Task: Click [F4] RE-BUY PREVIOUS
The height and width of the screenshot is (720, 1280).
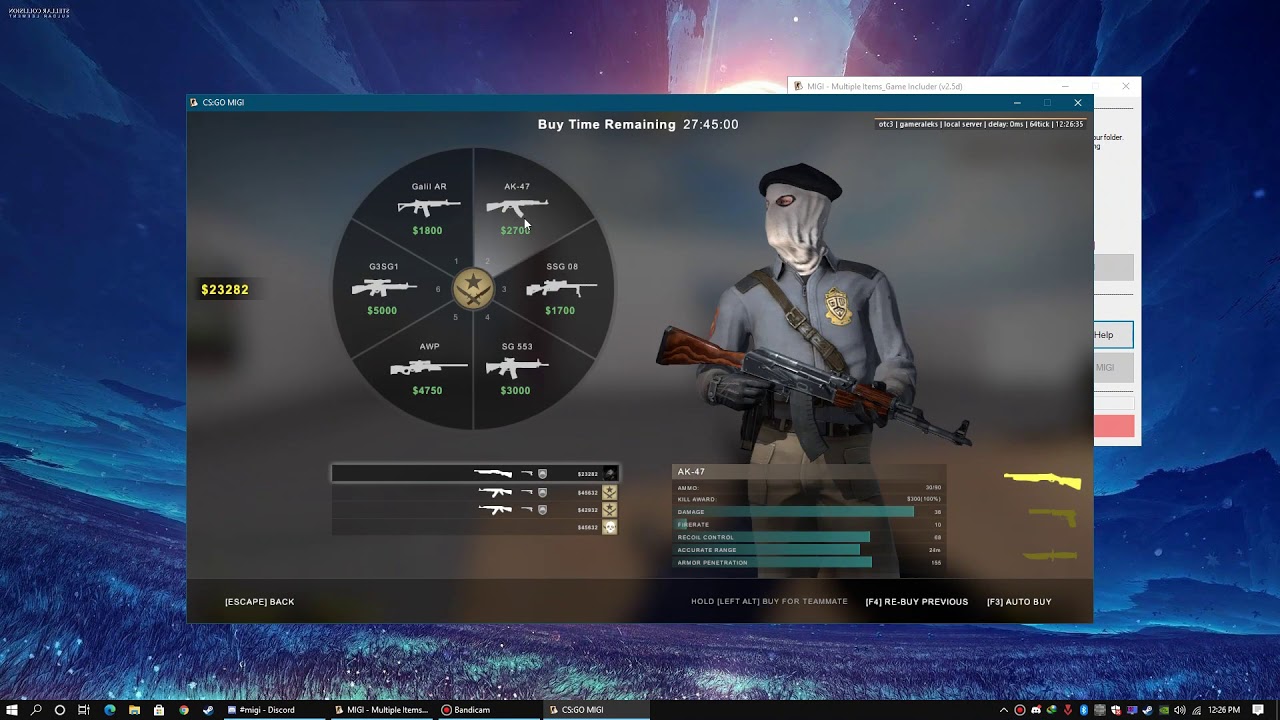Action: coord(917,602)
